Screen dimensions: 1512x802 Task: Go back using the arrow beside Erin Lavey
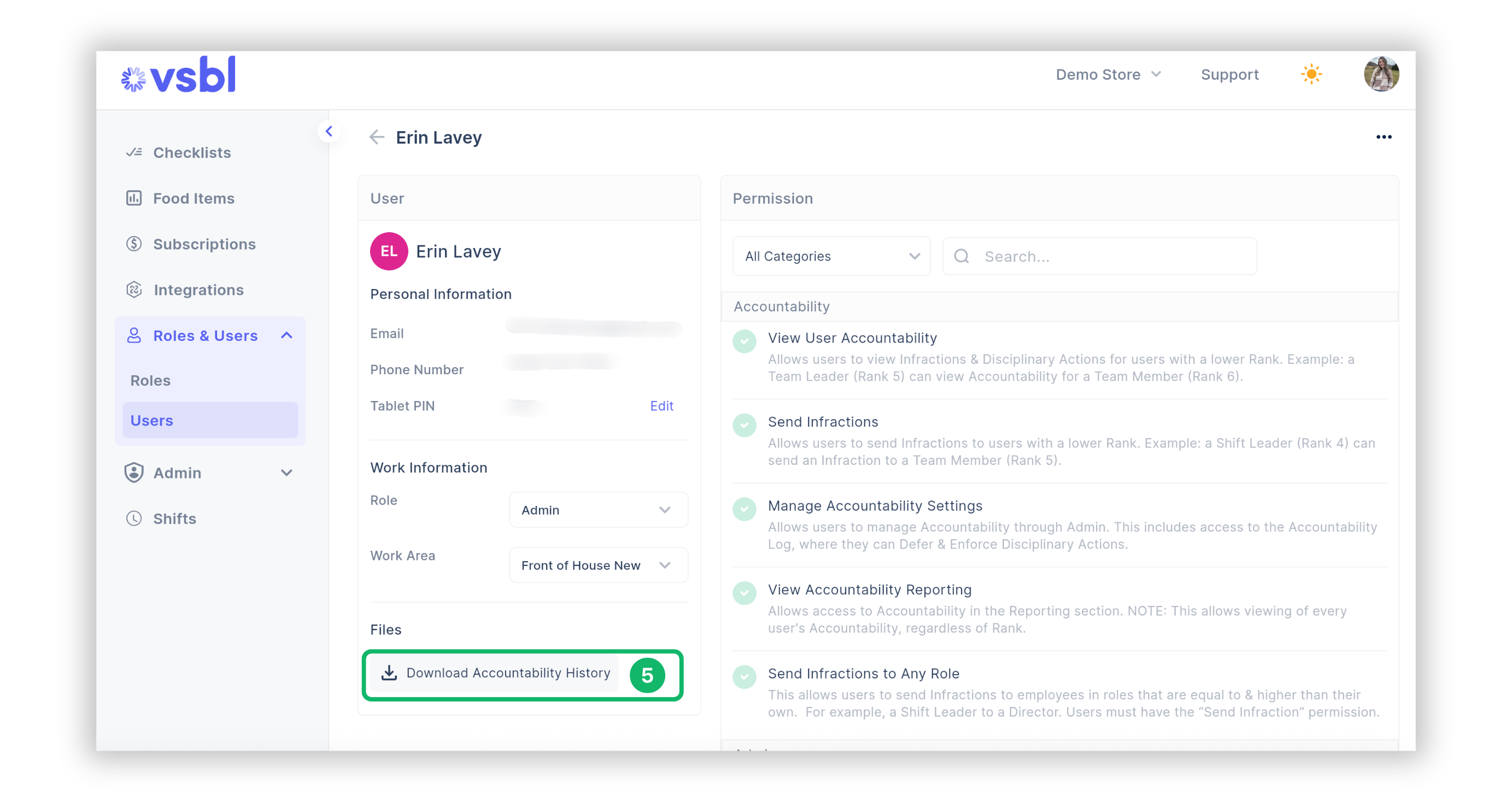(x=376, y=137)
